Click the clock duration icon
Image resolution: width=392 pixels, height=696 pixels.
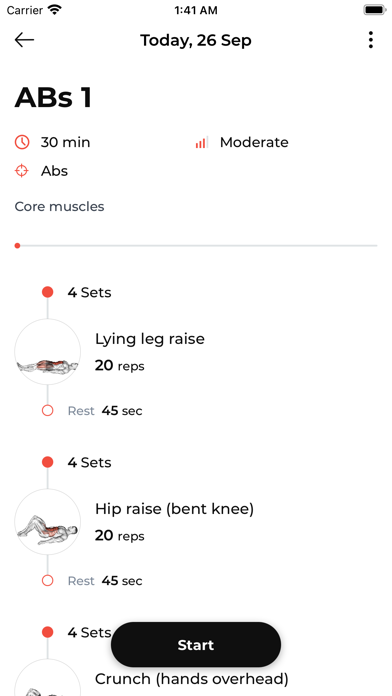coord(22,142)
